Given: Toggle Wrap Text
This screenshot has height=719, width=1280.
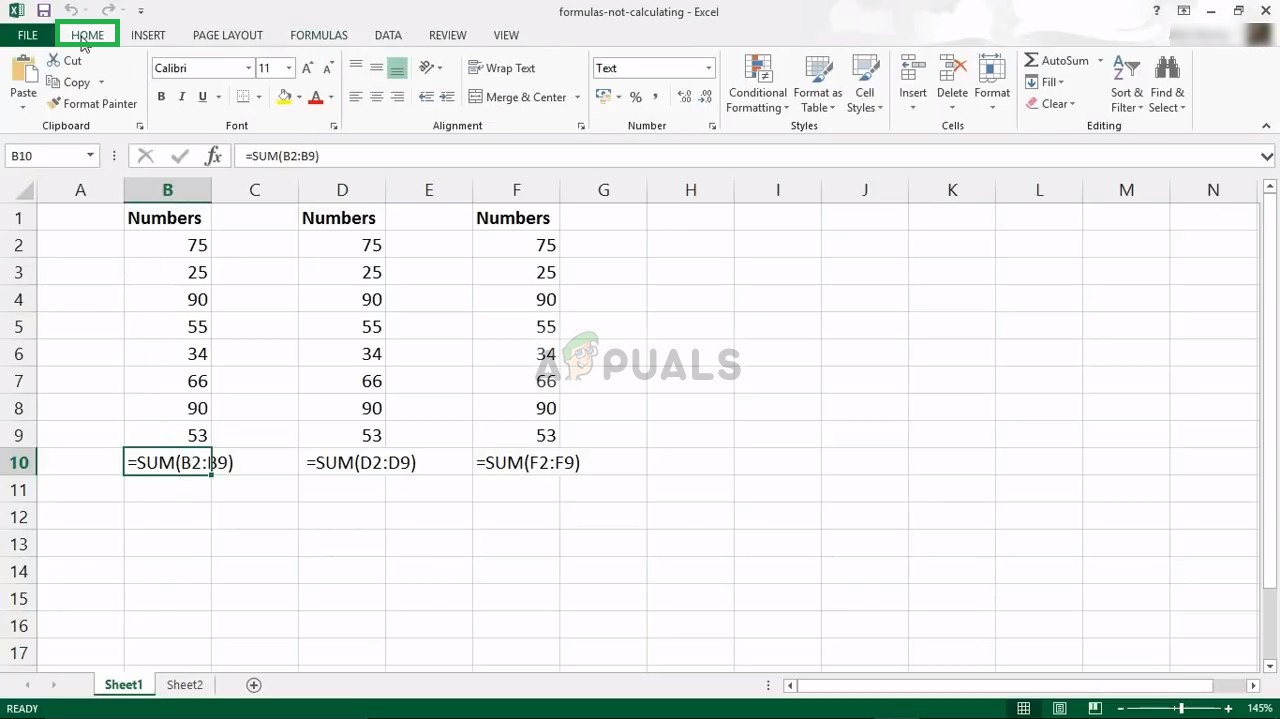Looking at the screenshot, I should click(x=501, y=68).
